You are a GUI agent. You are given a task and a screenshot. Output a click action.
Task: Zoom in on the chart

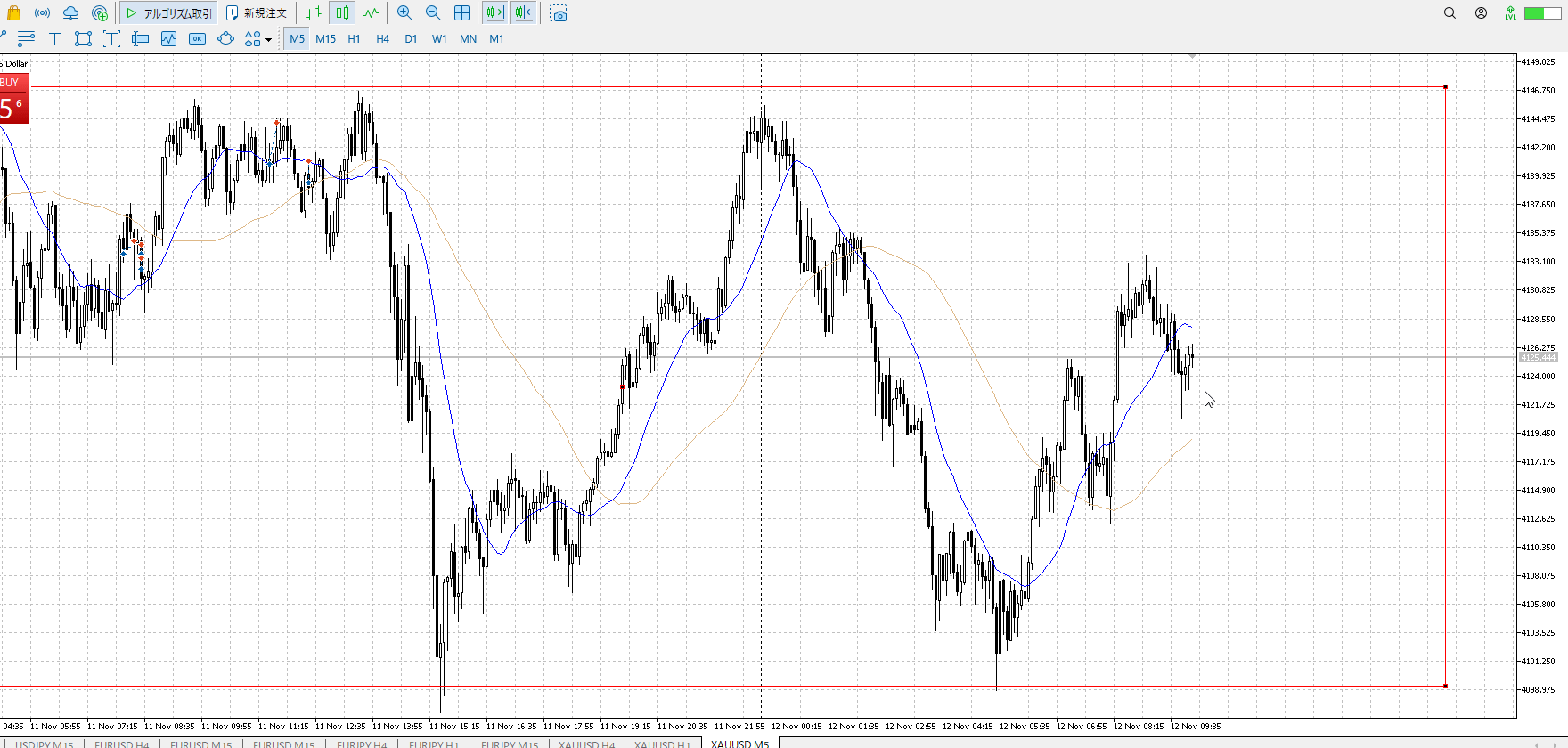(x=404, y=13)
